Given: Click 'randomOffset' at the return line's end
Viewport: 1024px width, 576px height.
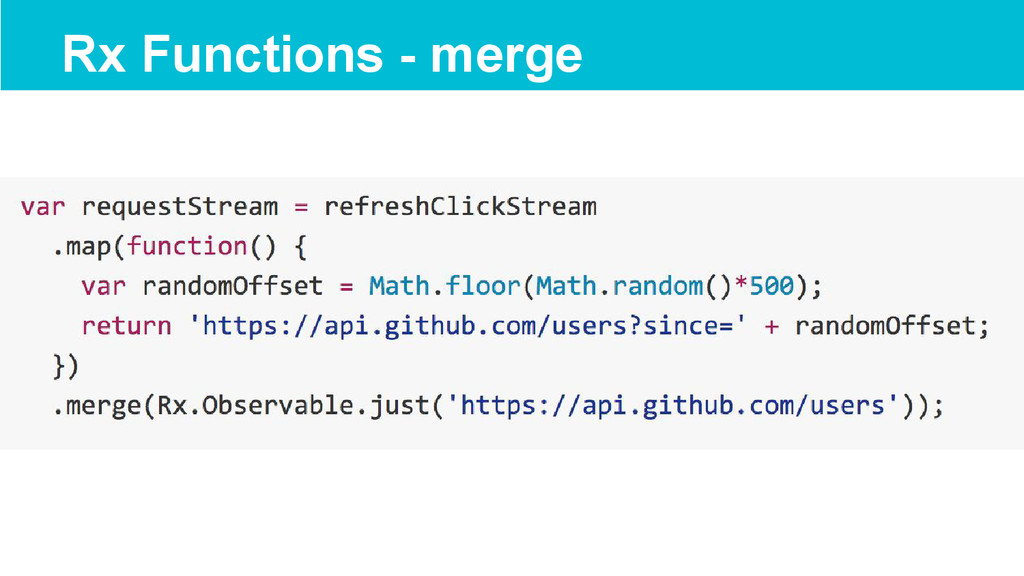Looking at the screenshot, I should pos(885,326).
